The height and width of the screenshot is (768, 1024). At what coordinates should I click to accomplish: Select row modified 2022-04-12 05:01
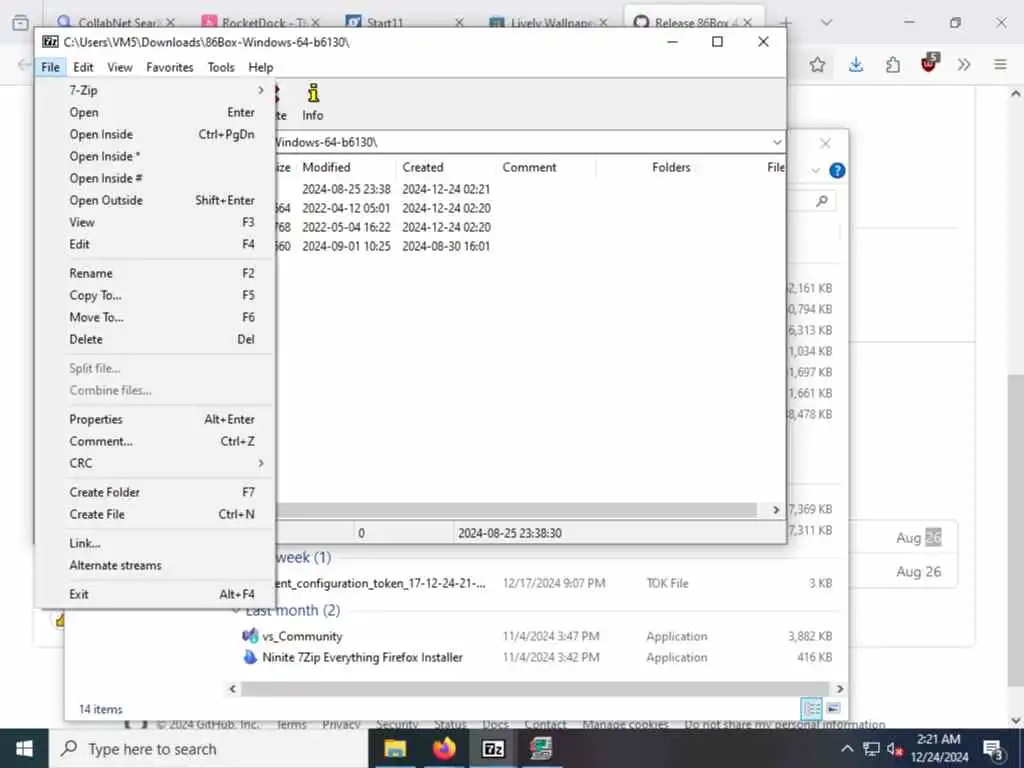pyautogui.click(x=530, y=208)
